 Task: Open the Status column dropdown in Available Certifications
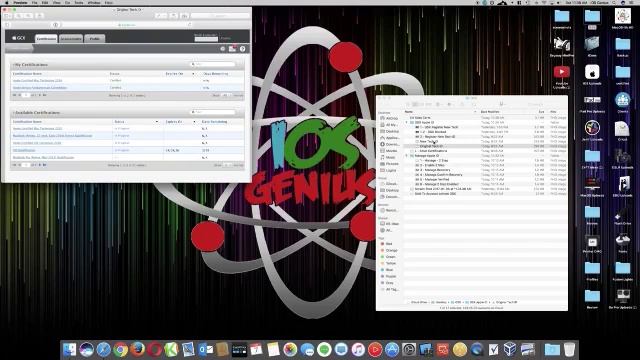pos(157,122)
